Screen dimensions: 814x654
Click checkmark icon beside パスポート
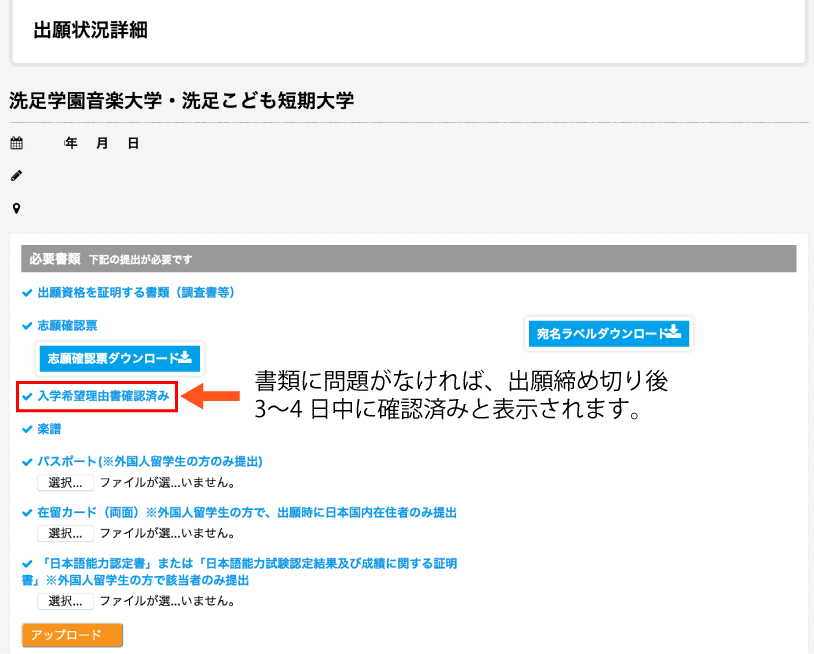pyautogui.click(x=28, y=462)
